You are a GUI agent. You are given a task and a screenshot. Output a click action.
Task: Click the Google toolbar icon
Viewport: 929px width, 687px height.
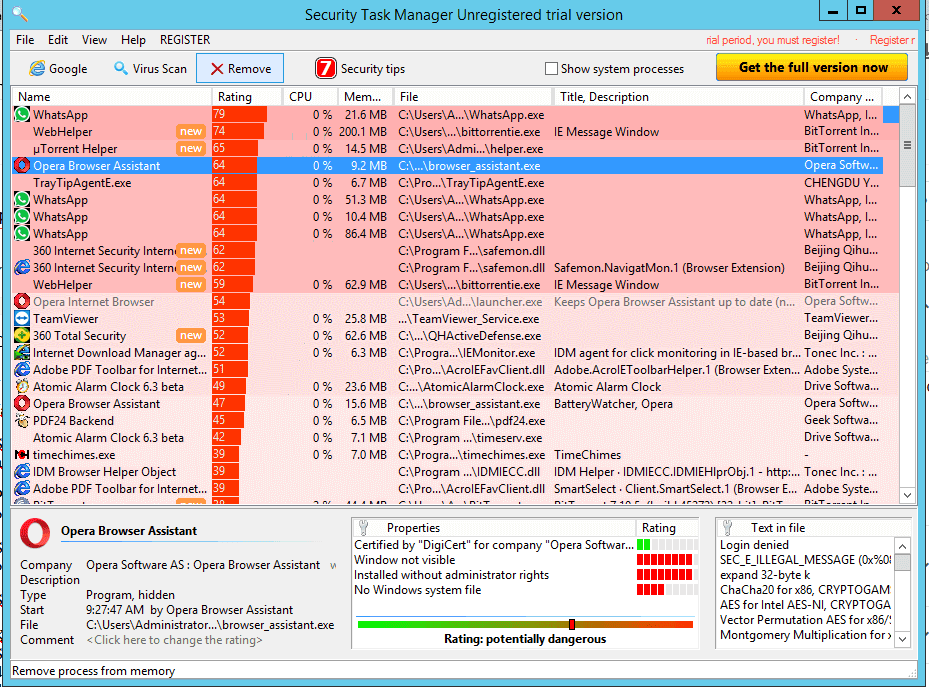(x=37, y=69)
